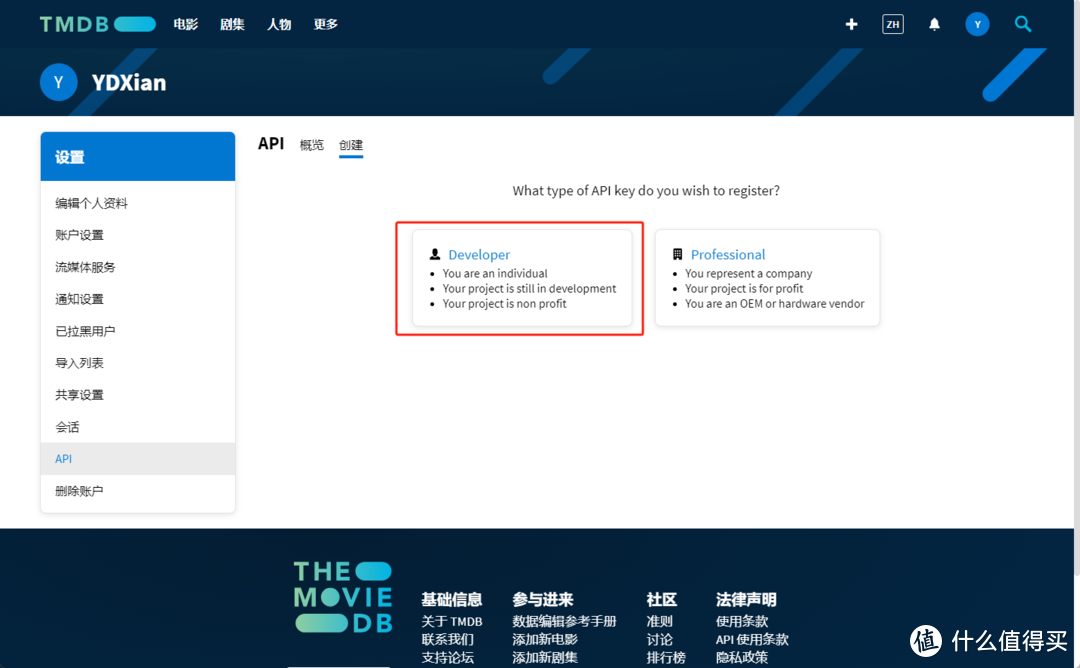Screen dimensions: 1080x668
Task: Open the 更多 dropdown menu
Action: click(324, 23)
